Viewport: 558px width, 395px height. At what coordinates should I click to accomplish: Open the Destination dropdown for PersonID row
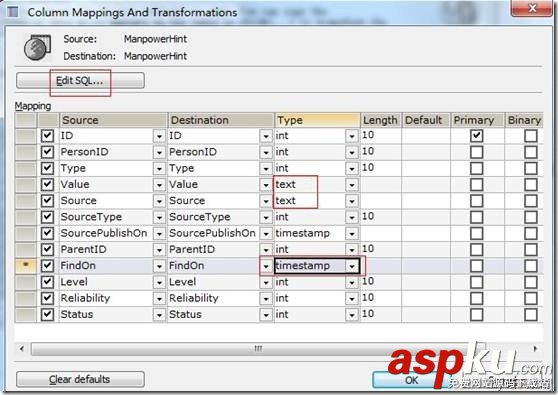coord(265,152)
